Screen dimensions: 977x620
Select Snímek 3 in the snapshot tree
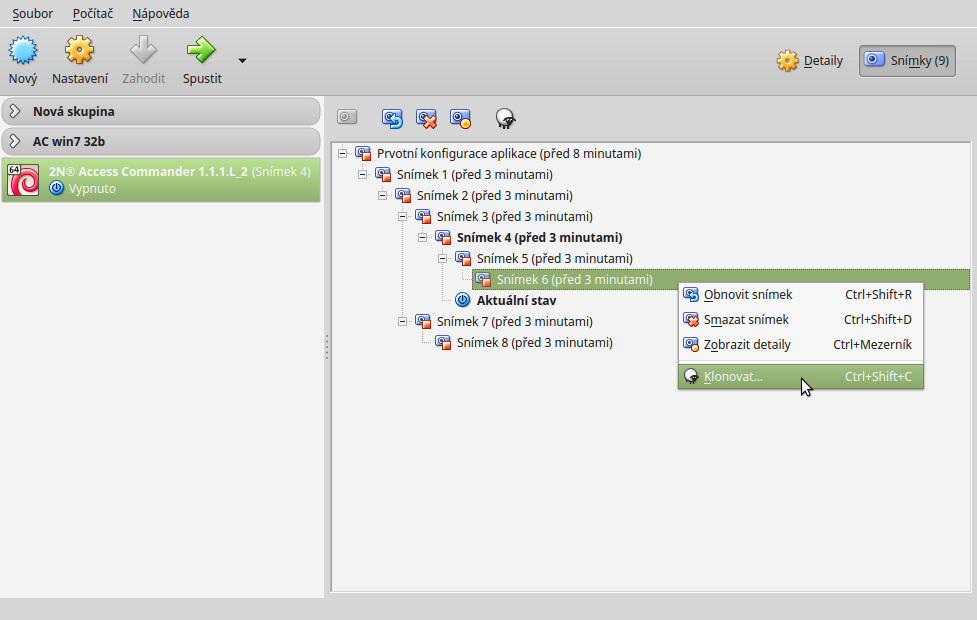514,217
